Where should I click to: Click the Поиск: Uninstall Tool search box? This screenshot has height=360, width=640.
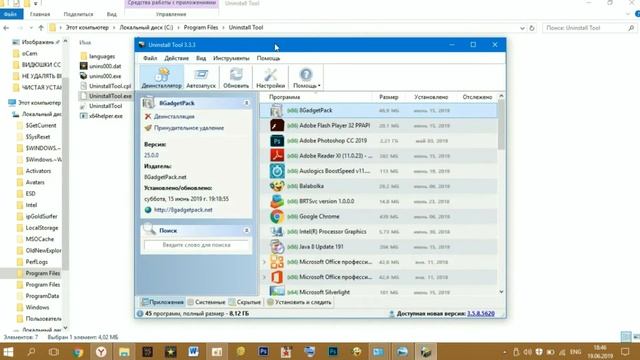[590, 28]
